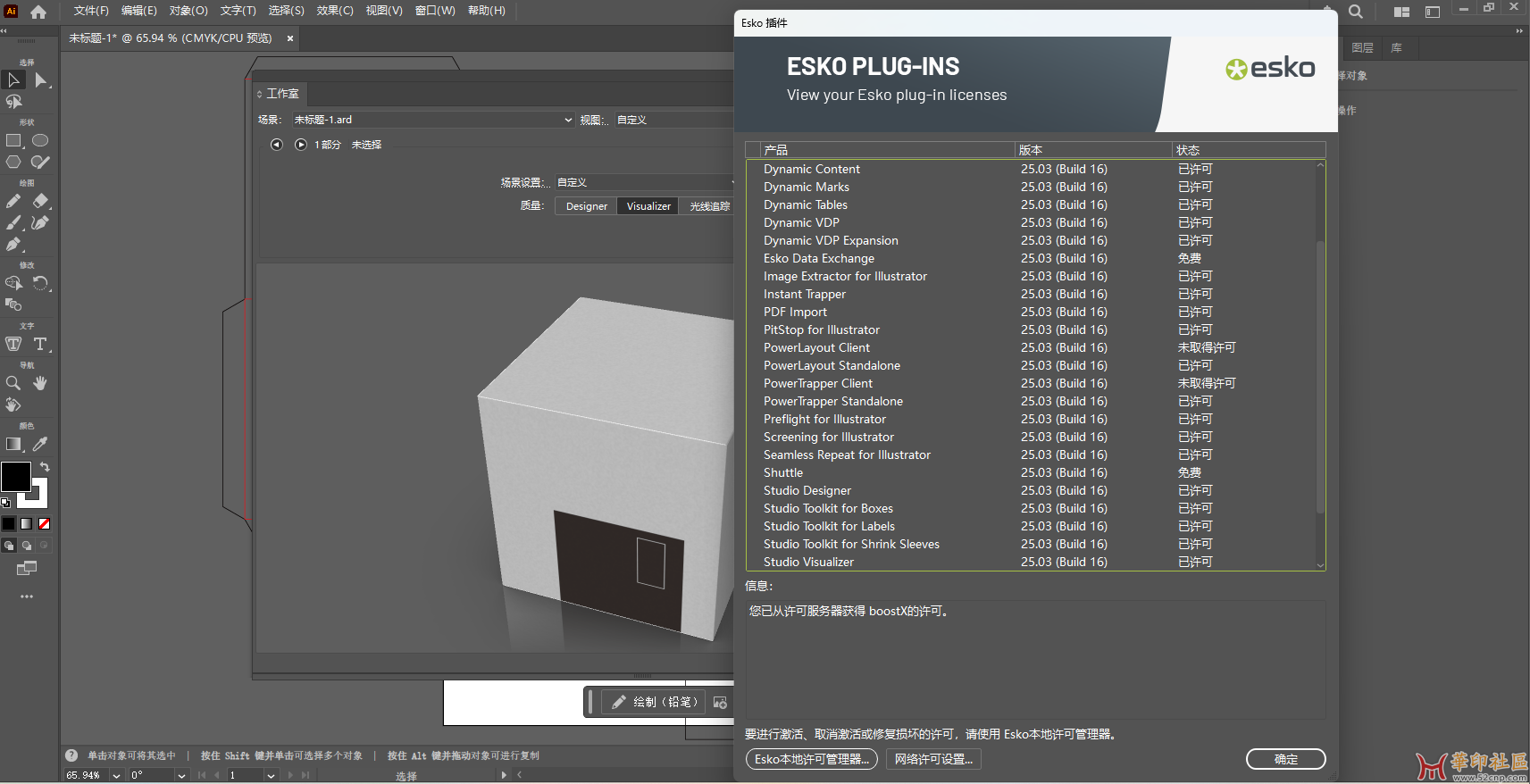Swap fill and stroke colors
Viewport: 1530px width, 784px height.
(45, 467)
